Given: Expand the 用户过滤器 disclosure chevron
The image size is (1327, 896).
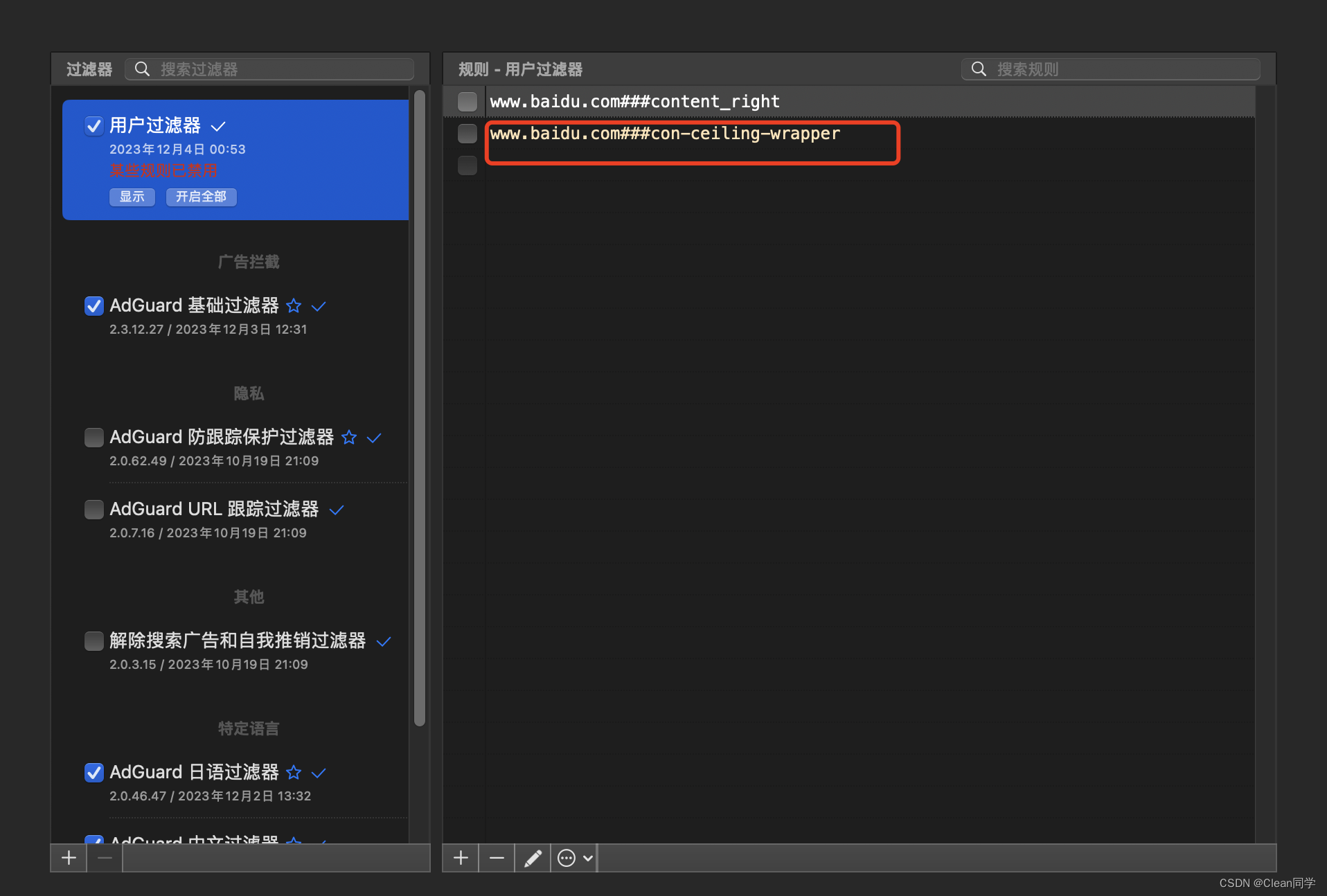Looking at the screenshot, I should 217,126.
